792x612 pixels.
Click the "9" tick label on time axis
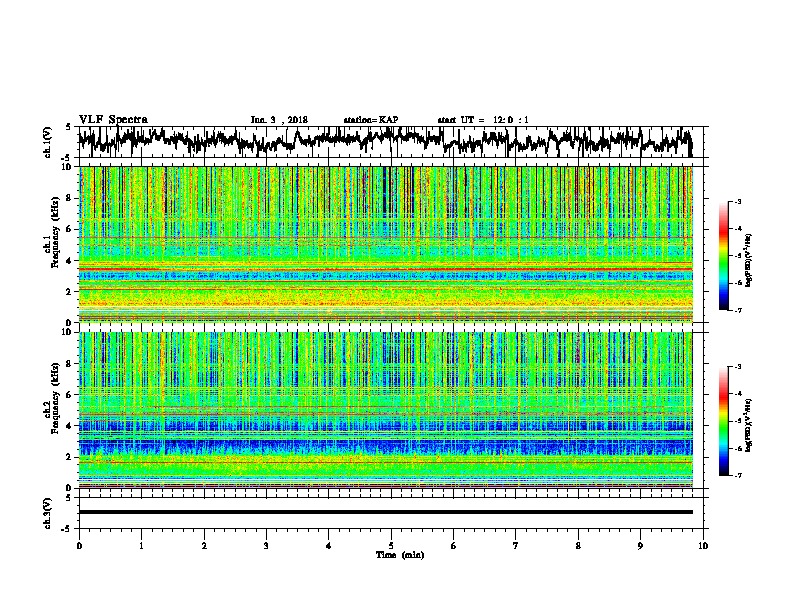pos(640,546)
